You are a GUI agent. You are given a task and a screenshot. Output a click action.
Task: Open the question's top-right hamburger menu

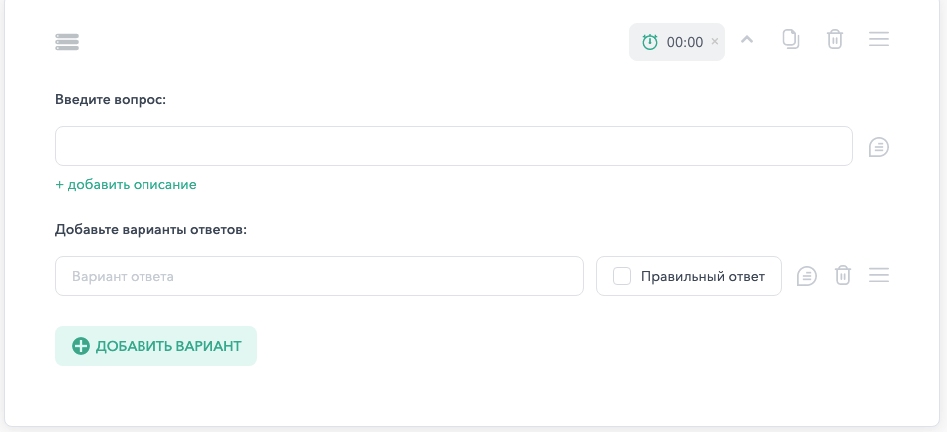(x=879, y=39)
